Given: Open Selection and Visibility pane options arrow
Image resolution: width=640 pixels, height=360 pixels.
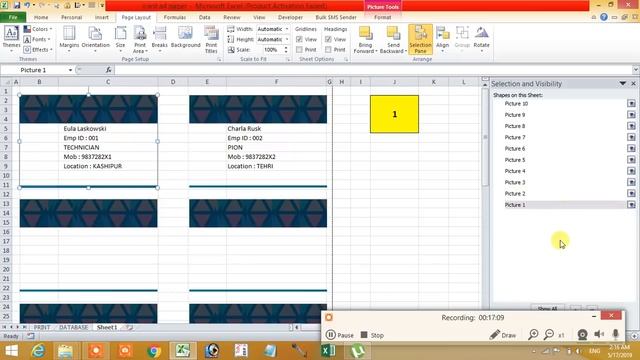Looking at the screenshot, I should [622, 83].
